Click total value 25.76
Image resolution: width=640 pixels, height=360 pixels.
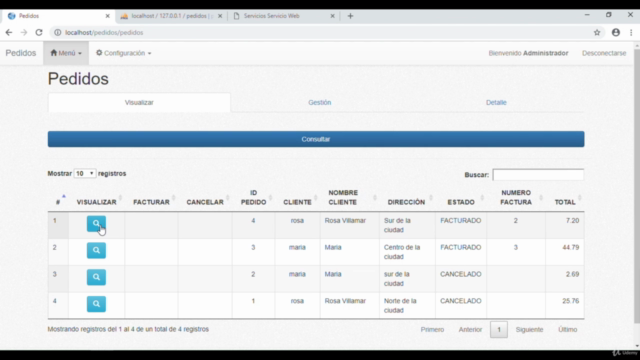[x=571, y=301]
